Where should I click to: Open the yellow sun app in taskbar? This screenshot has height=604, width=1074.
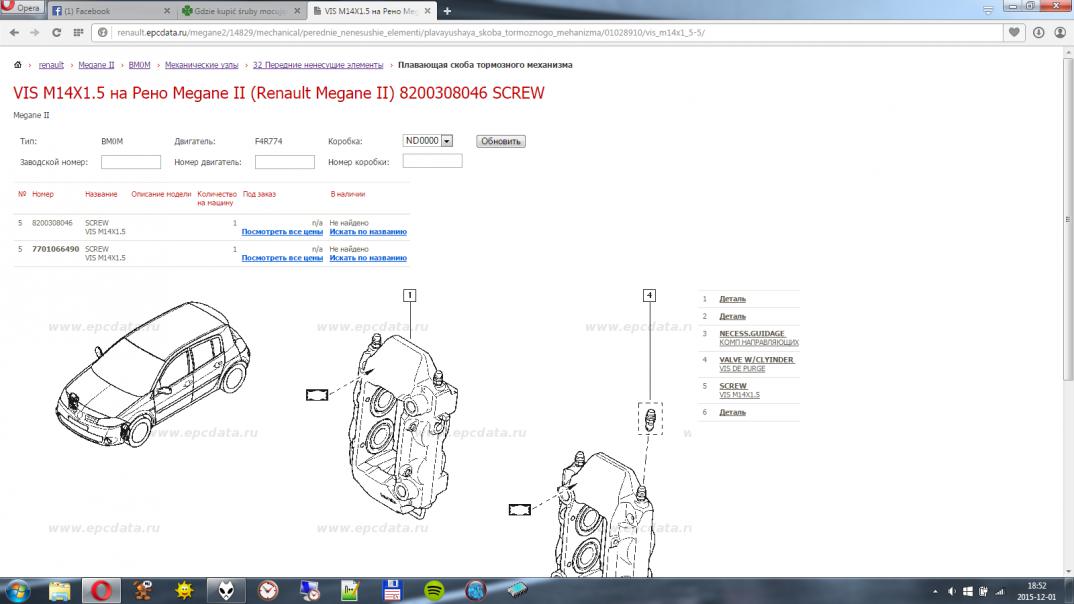pyautogui.click(x=184, y=590)
